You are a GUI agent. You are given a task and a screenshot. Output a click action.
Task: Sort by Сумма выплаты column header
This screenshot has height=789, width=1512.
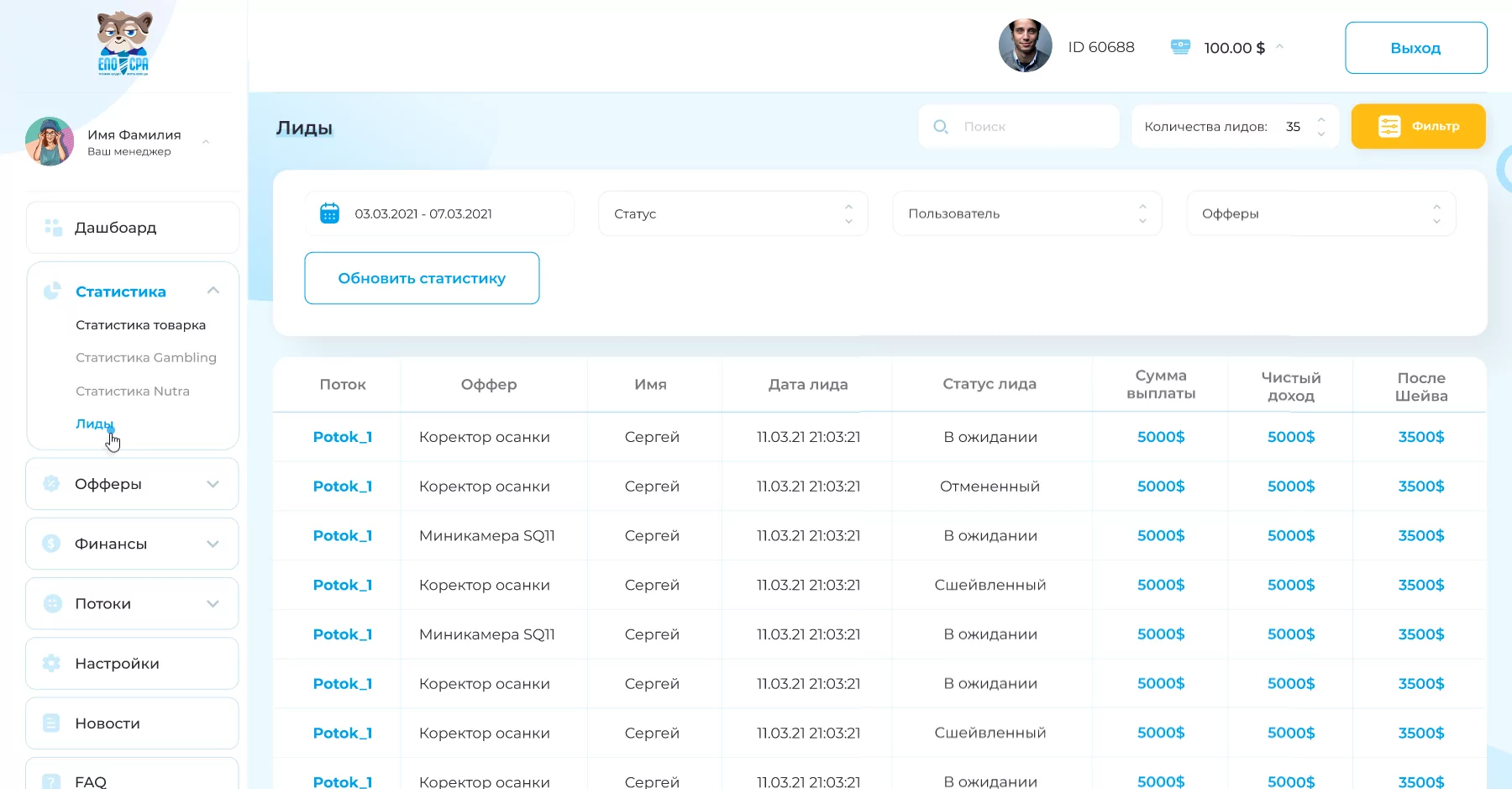pos(1161,384)
